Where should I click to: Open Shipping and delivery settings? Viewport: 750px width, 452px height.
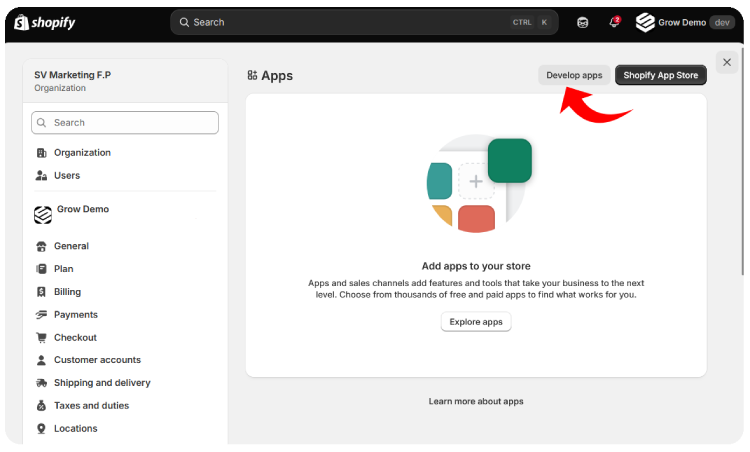coord(102,383)
